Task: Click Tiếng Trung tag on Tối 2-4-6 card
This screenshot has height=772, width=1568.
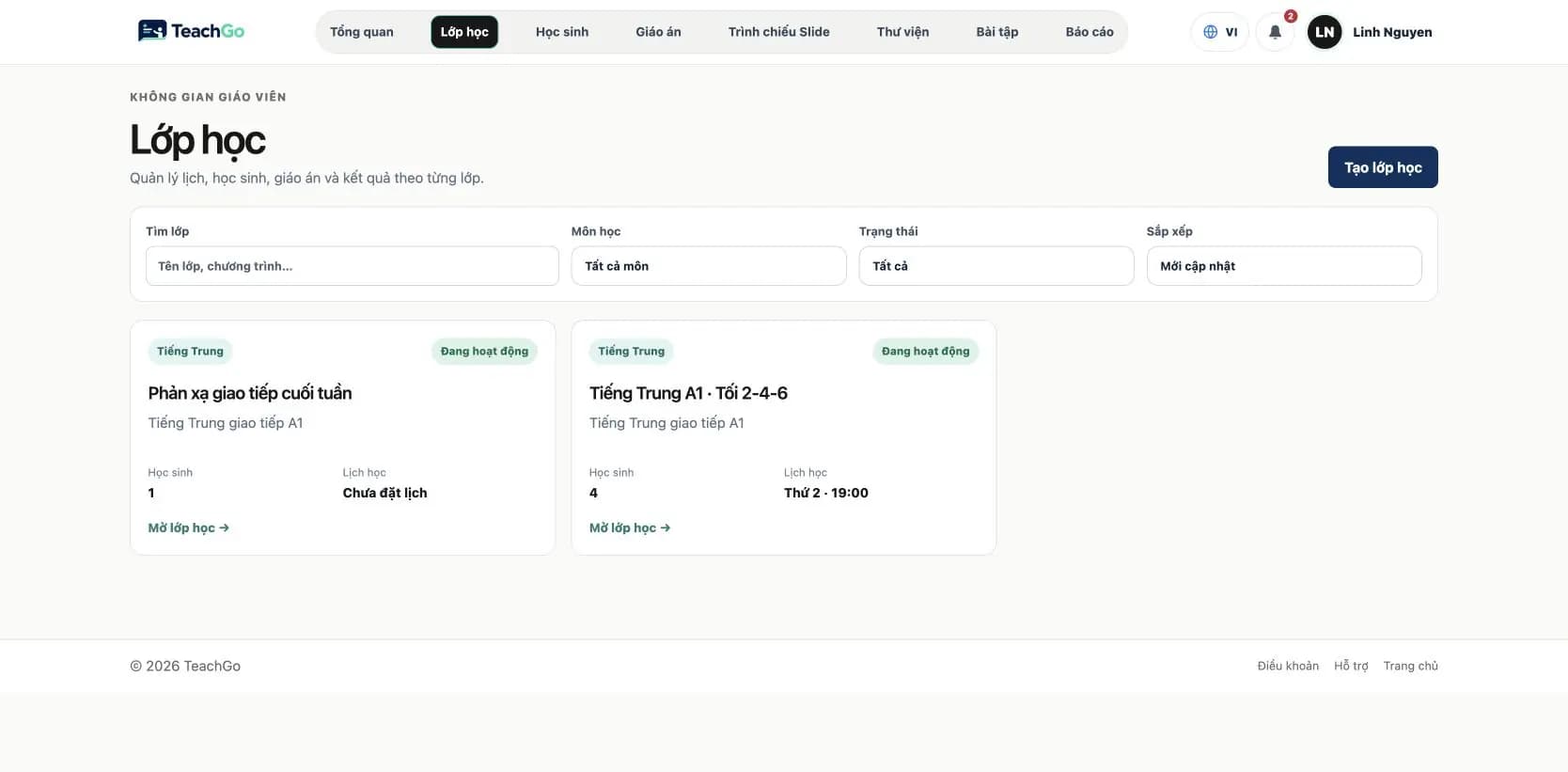Action: pyautogui.click(x=631, y=352)
